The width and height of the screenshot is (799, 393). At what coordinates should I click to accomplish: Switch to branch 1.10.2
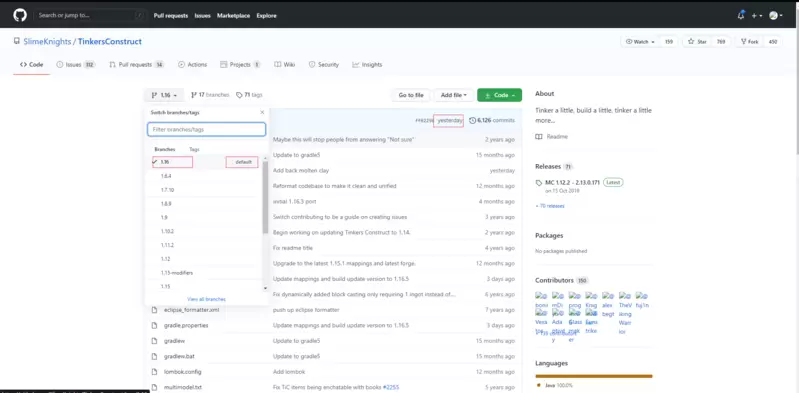click(204, 231)
